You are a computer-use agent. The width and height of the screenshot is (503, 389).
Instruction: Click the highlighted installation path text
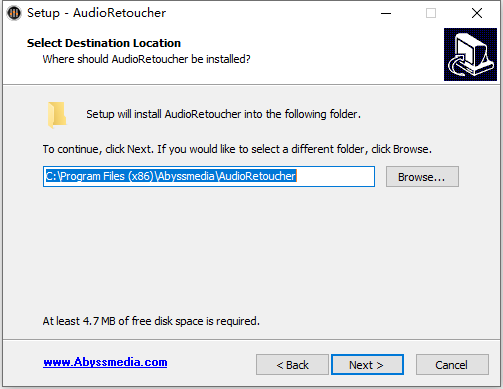170,176
